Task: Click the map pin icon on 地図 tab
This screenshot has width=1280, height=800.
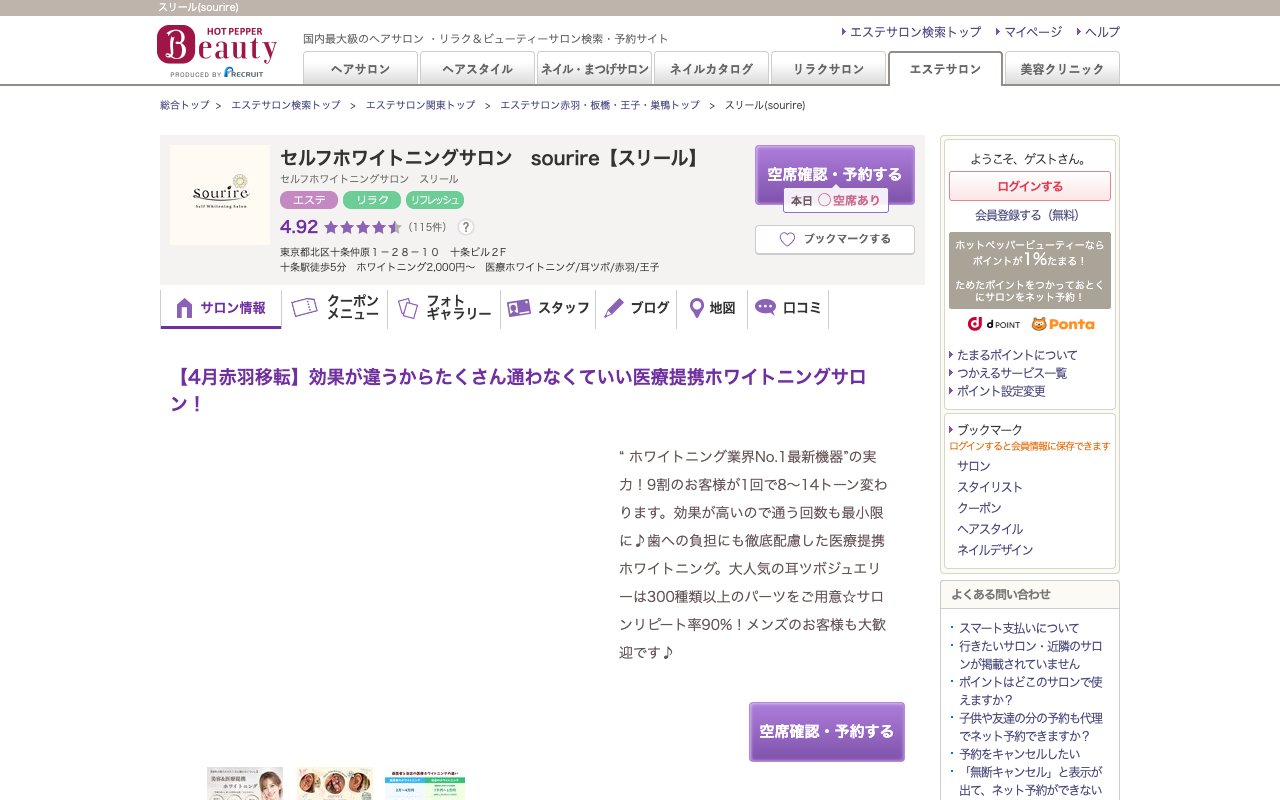Action: pos(696,308)
